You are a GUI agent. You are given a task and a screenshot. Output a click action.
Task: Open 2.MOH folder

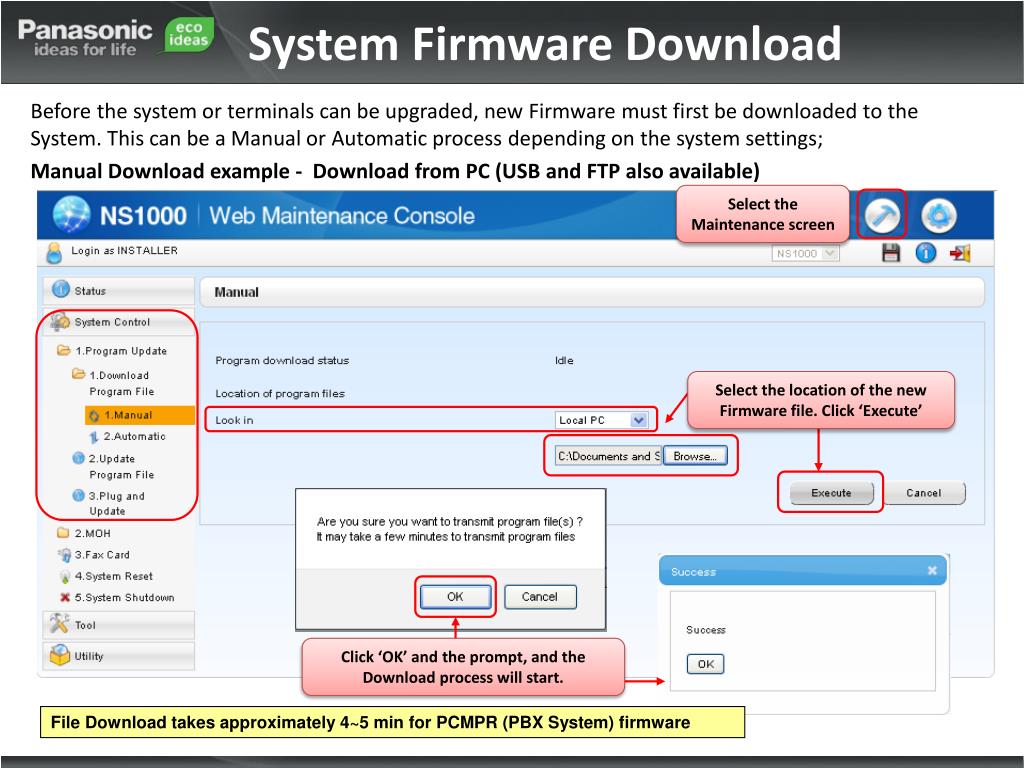point(92,533)
